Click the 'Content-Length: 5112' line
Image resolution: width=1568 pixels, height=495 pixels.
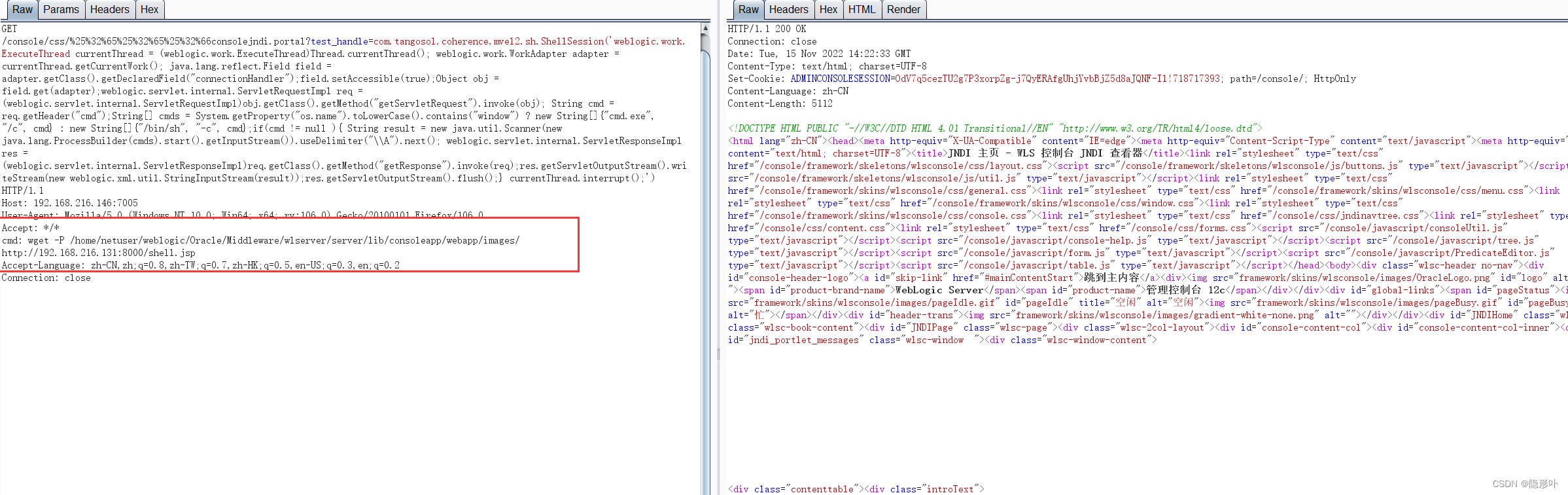780,103
